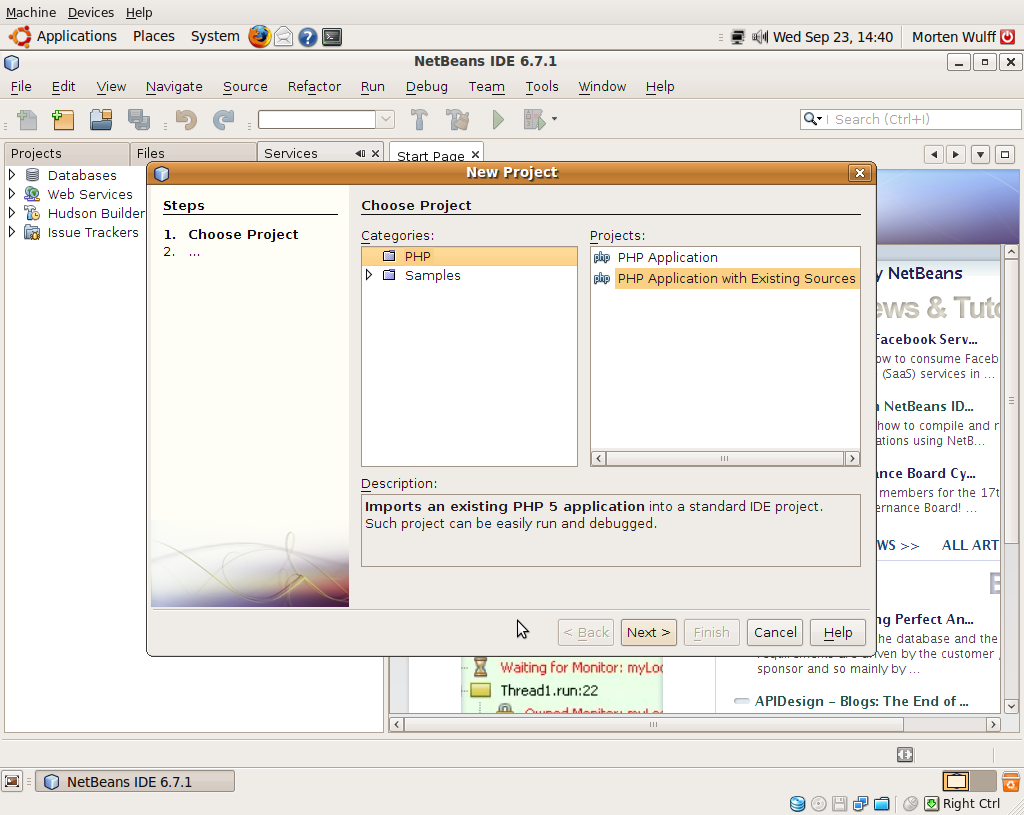Click the New File toolbar icon
This screenshot has height=815, width=1024.
point(27,120)
